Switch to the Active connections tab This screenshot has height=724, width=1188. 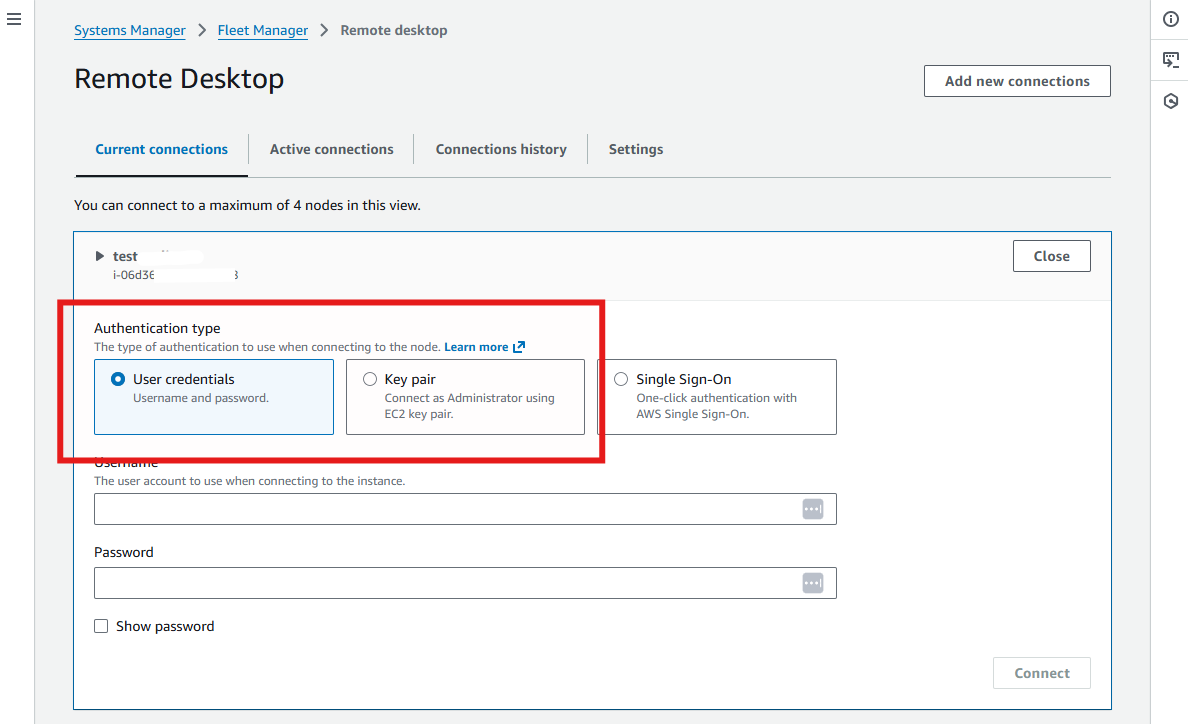[331, 148]
